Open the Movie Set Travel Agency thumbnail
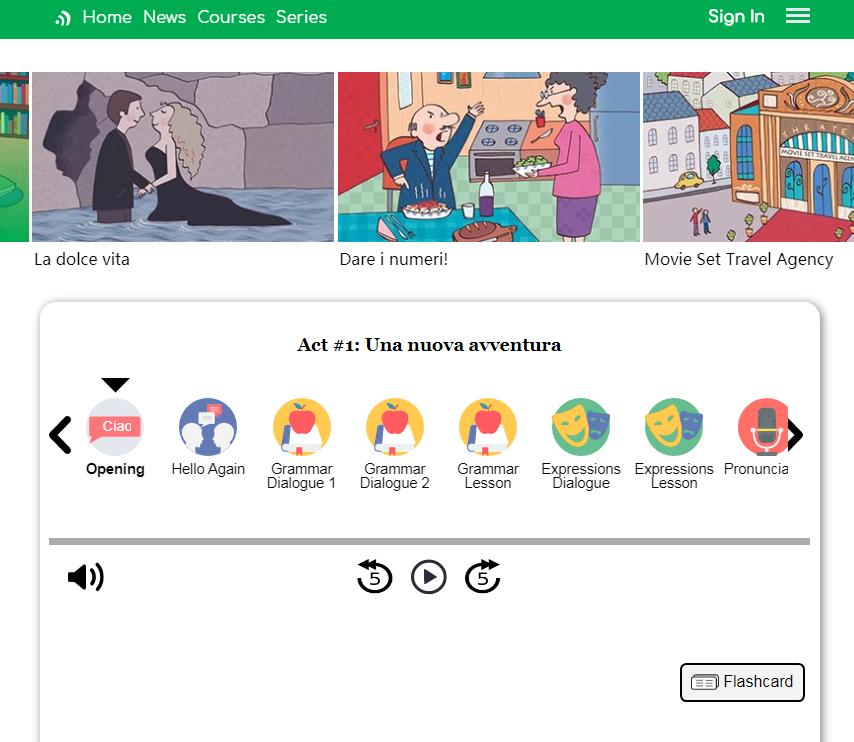854x742 pixels. click(x=748, y=157)
